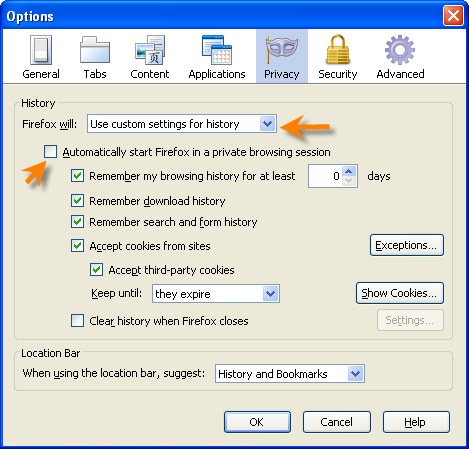Click the History group label
The width and height of the screenshot is (469, 449).
click(38, 103)
